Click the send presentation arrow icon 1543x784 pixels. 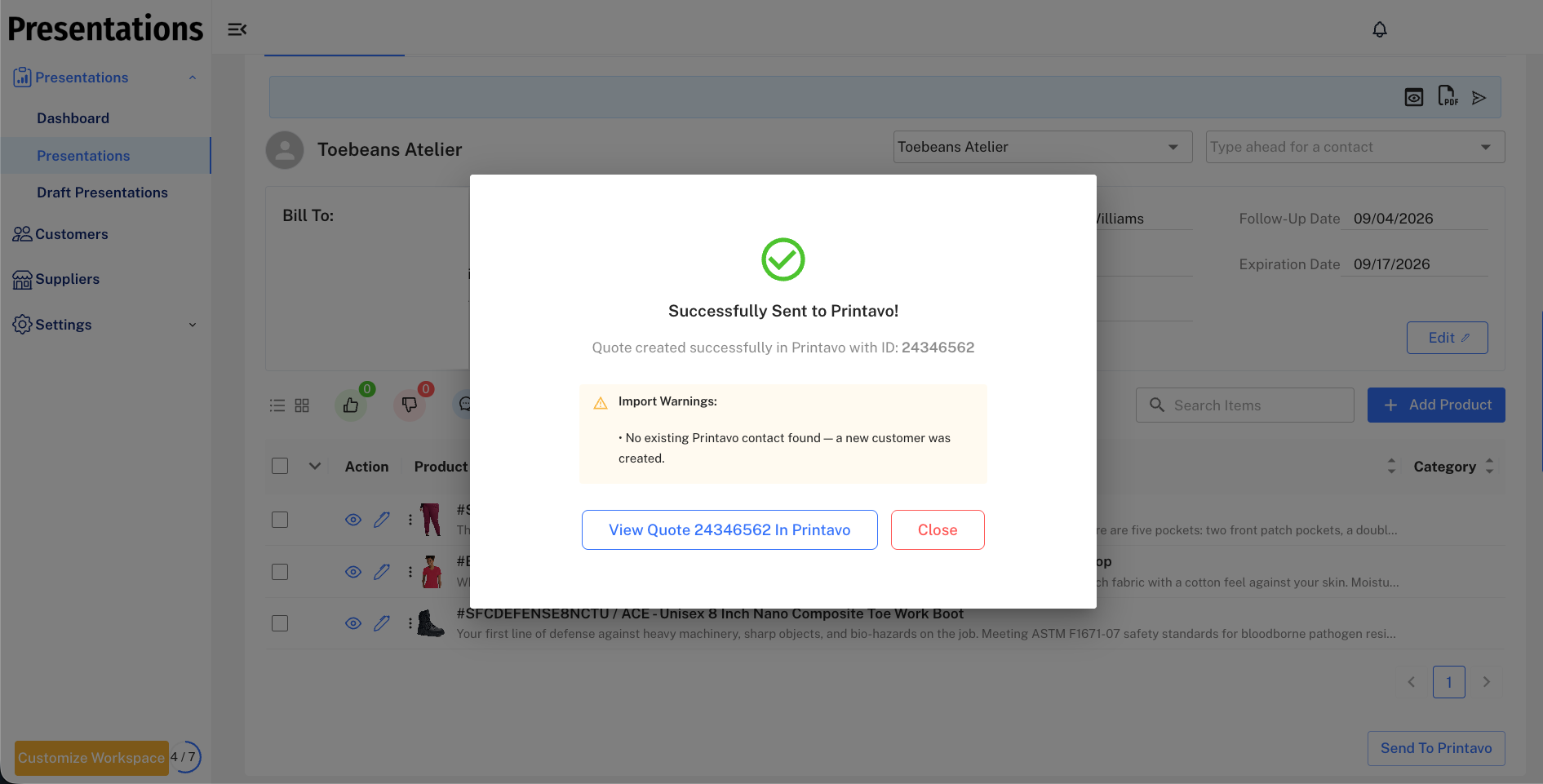[x=1479, y=98]
